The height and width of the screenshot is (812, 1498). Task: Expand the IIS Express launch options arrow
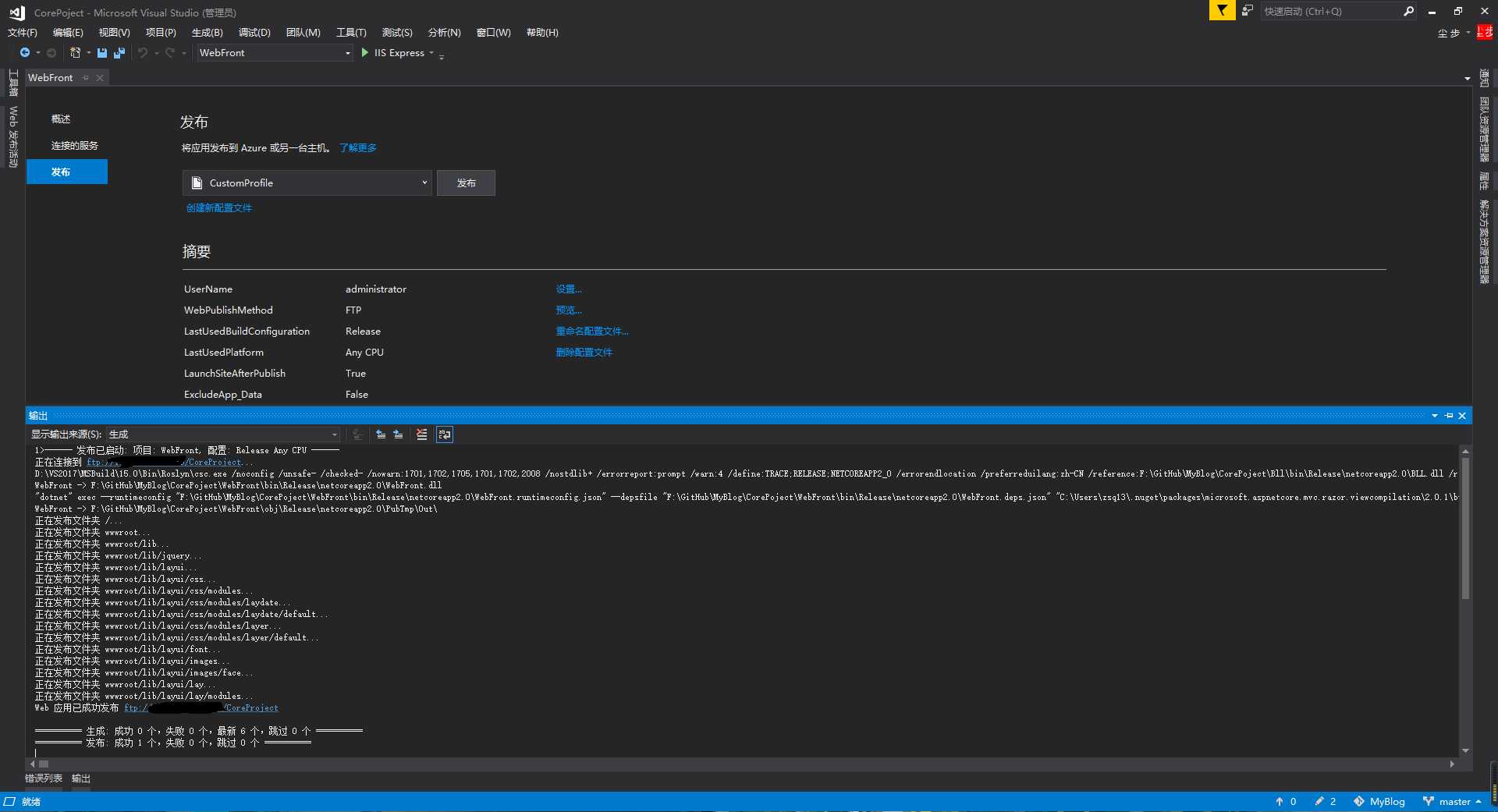click(431, 52)
